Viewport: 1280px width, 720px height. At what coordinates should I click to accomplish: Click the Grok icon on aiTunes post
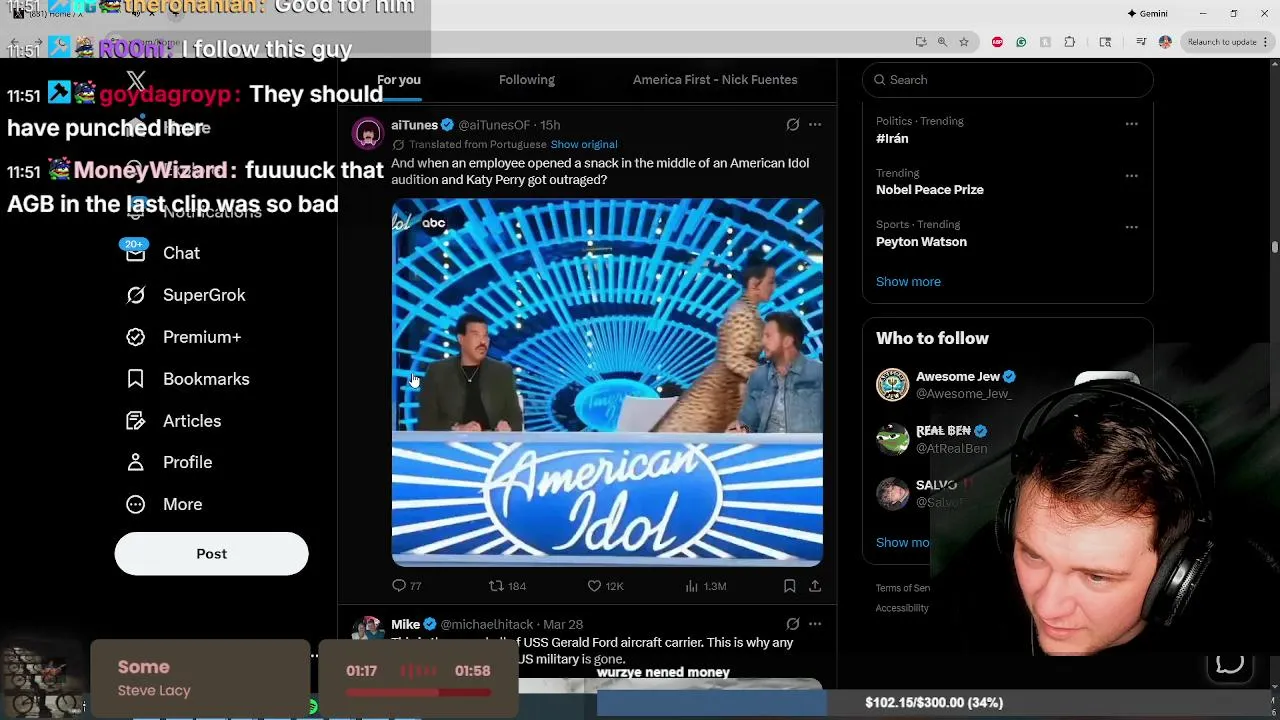792,125
